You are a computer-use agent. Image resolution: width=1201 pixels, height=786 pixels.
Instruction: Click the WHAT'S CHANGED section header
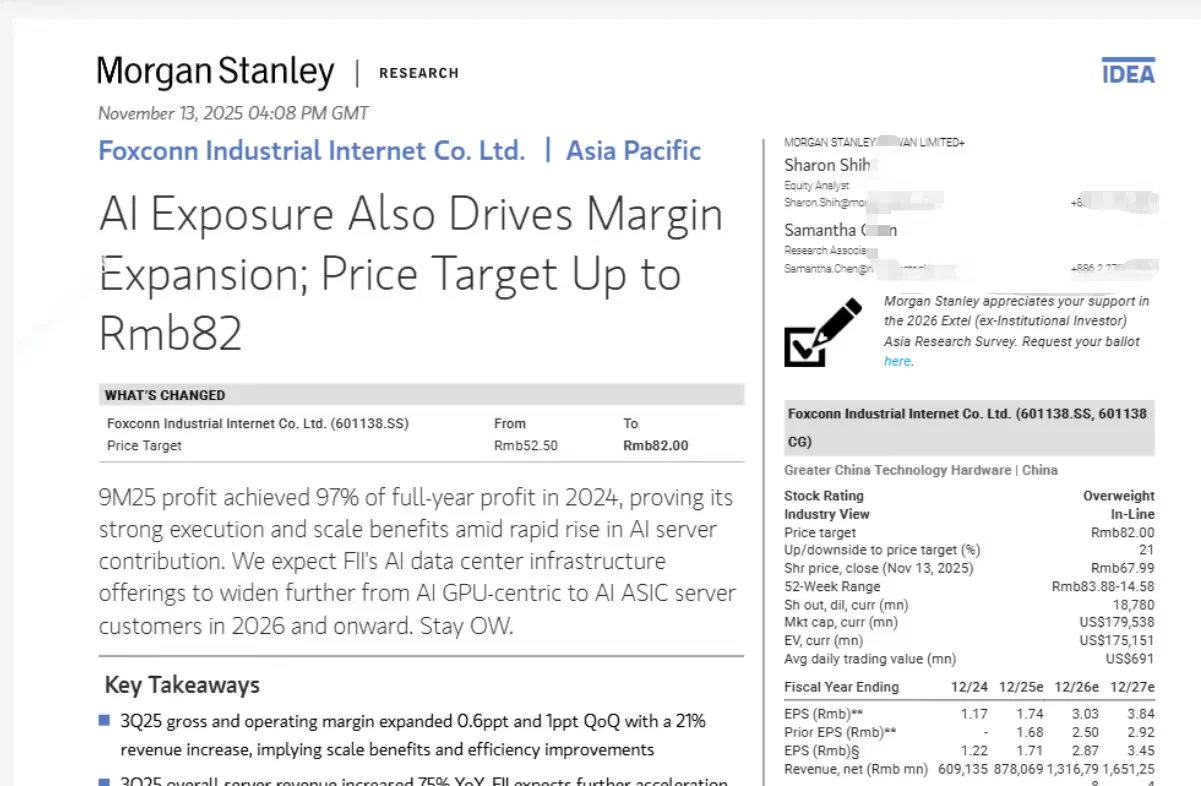[x=165, y=395]
